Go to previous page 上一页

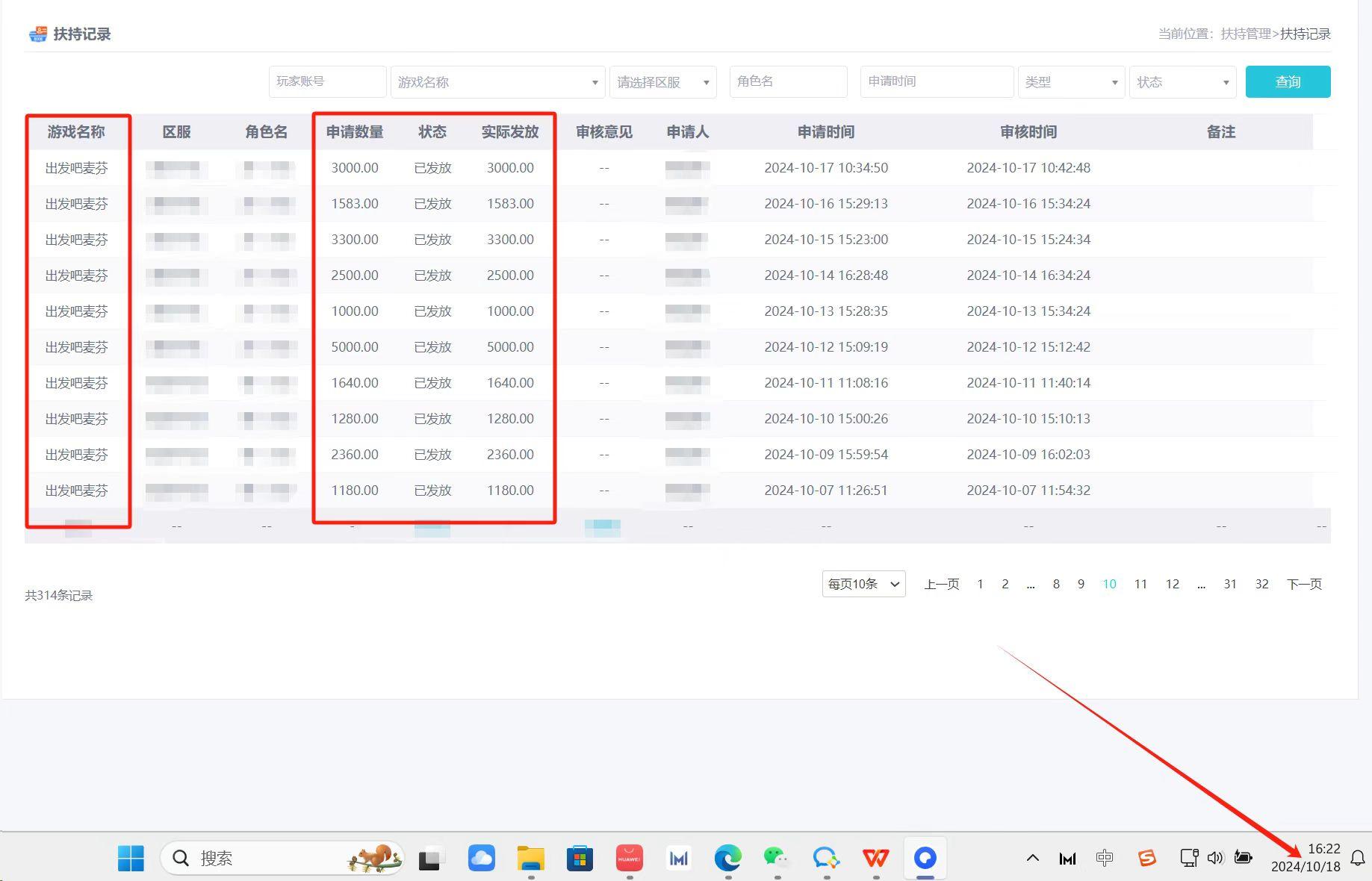pos(941,584)
